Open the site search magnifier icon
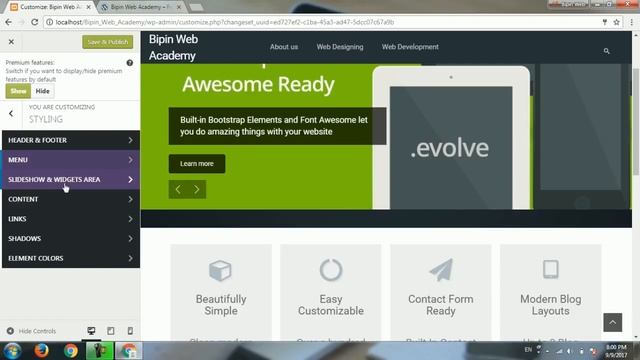The image size is (640, 360). 607,51
